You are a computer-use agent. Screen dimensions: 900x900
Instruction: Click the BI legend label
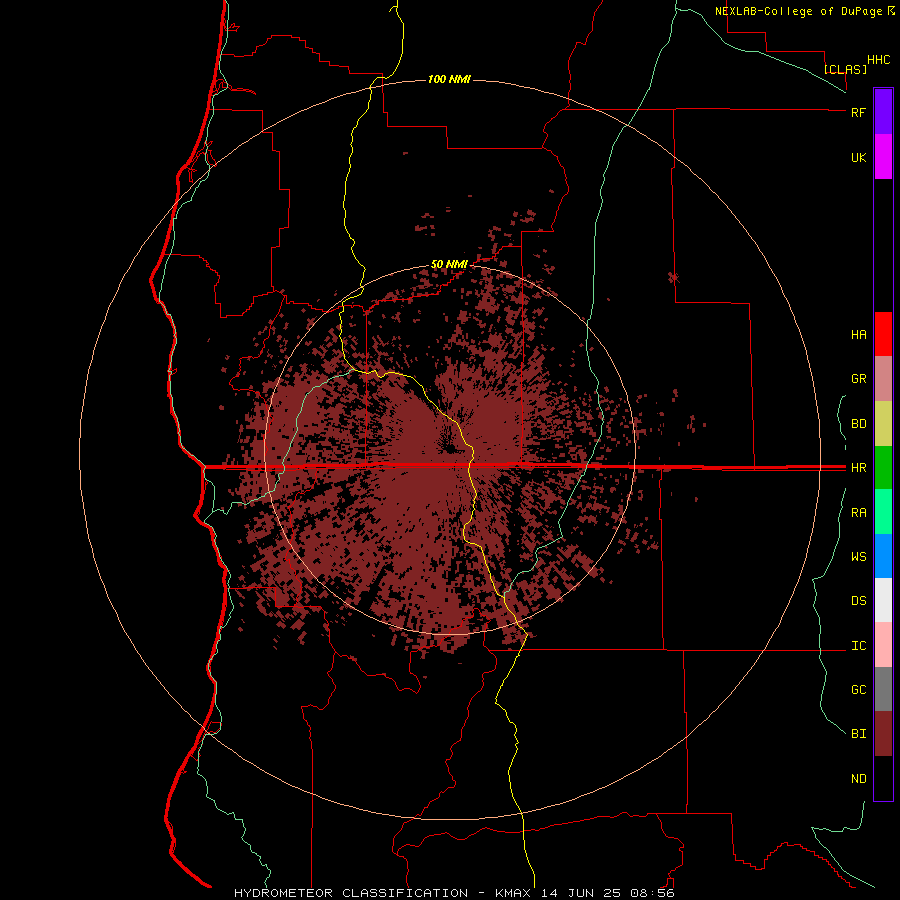point(858,734)
